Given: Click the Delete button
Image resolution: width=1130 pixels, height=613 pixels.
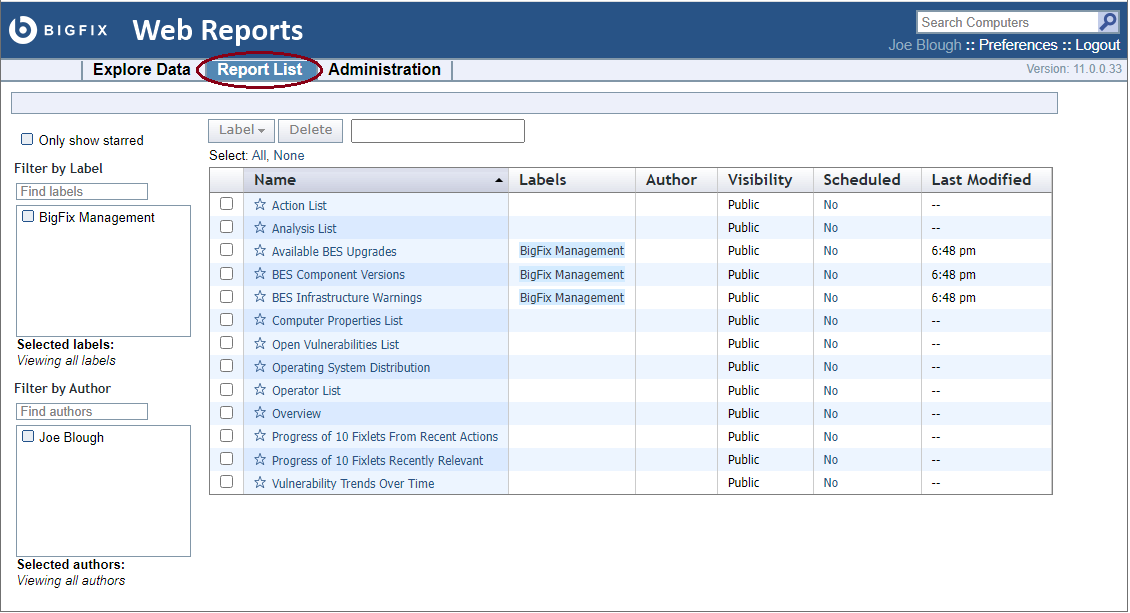Looking at the screenshot, I should click(x=311, y=130).
